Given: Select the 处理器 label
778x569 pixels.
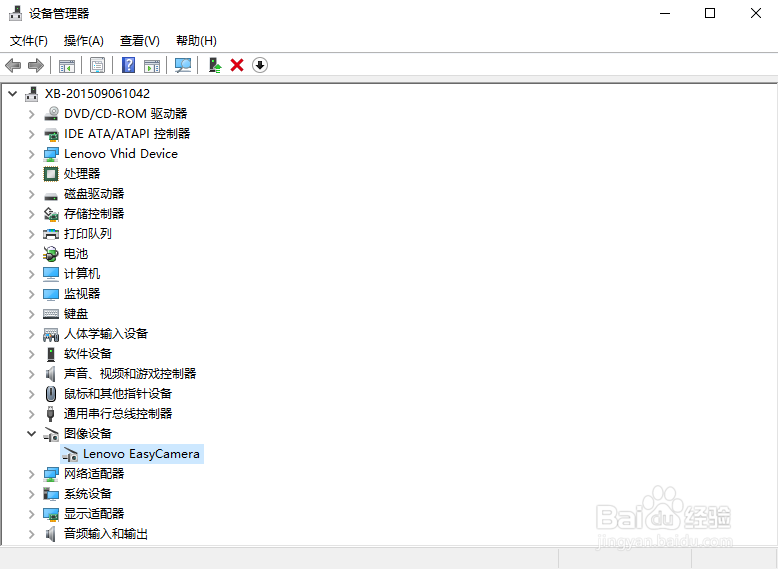Looking at the screenshot, I should click(x=82, y=174).
